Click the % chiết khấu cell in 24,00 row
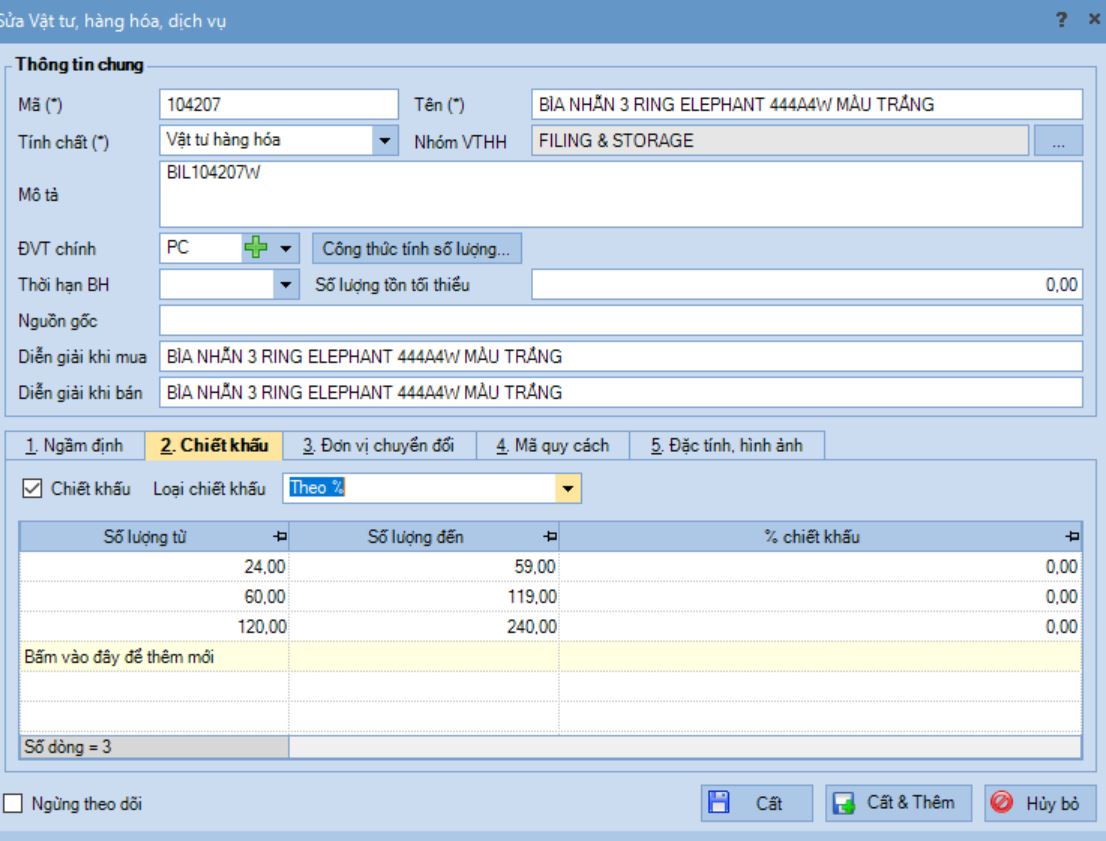The width and height of the screenshot is (1106, 841). click(820, 567)
